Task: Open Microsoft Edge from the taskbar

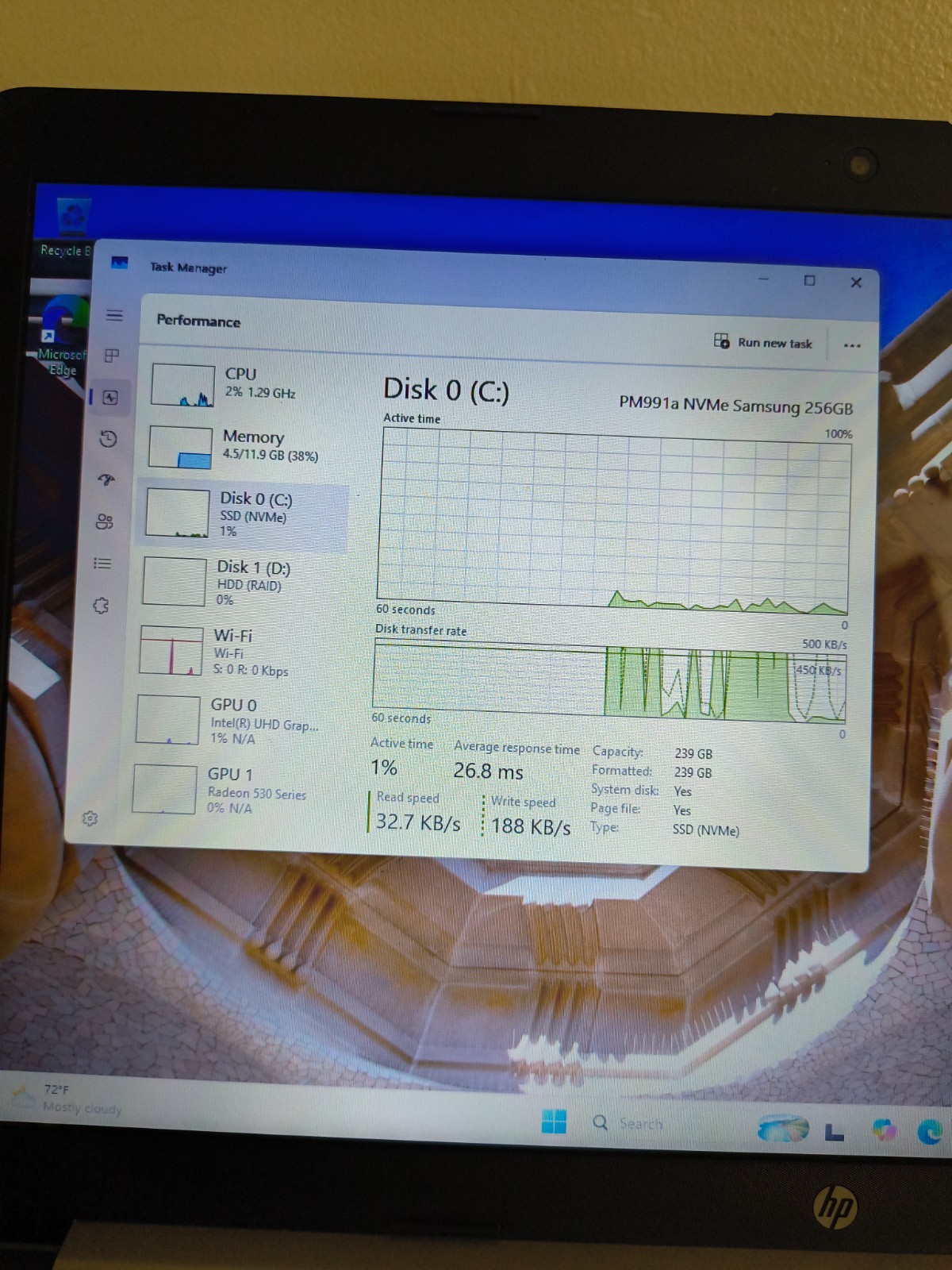Action: coord(930,1131)
